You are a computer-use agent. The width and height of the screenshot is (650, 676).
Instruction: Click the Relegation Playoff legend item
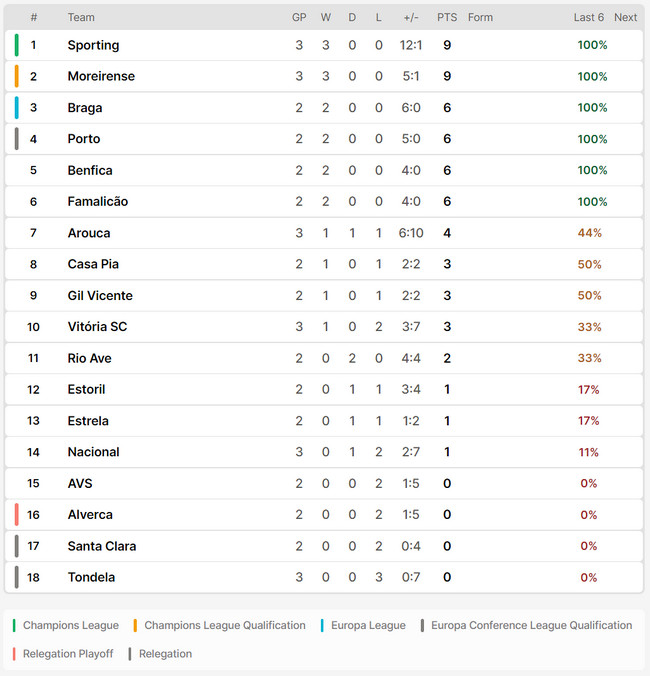point(63,654)
